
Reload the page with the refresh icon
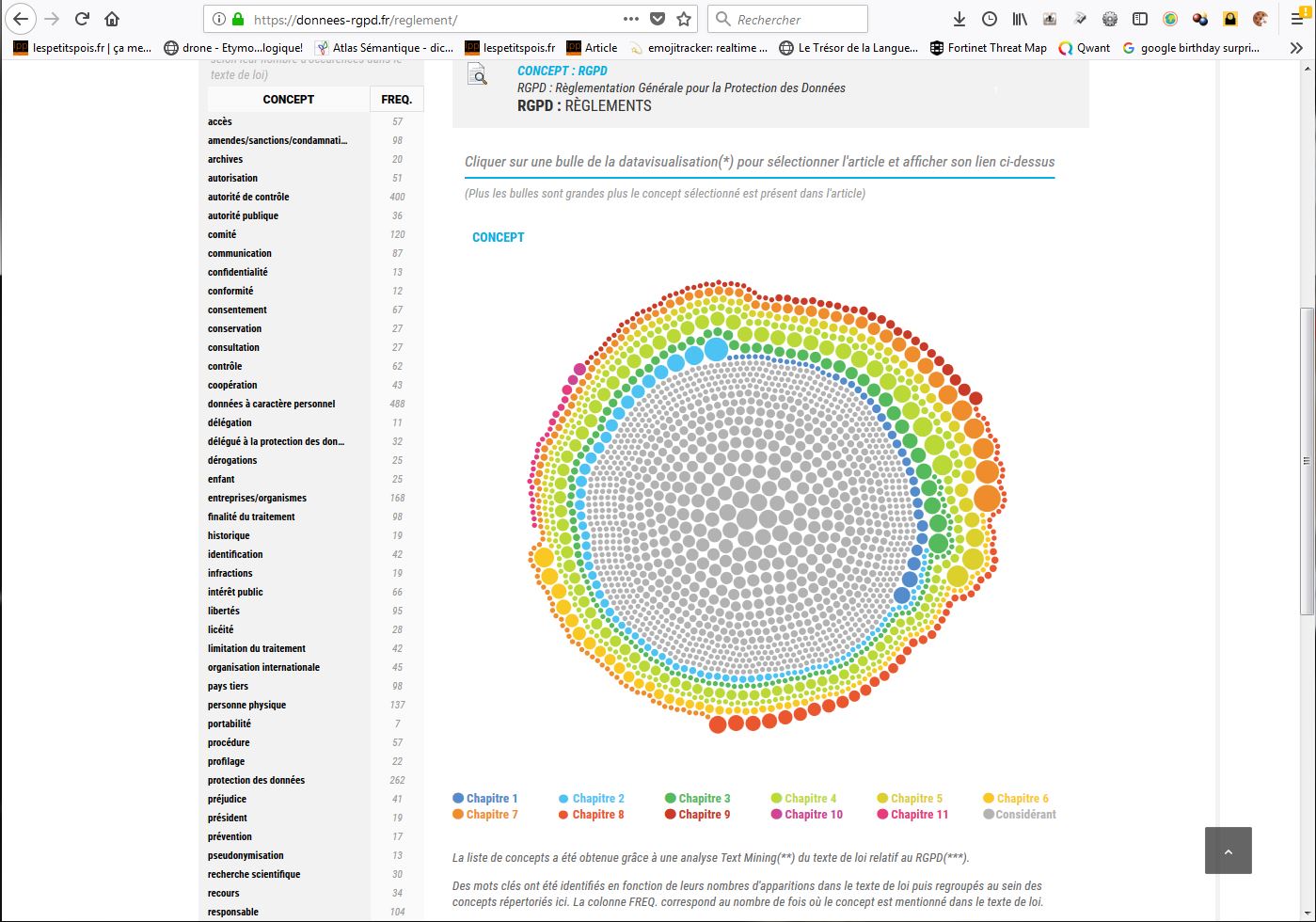[x=82, y=19]
